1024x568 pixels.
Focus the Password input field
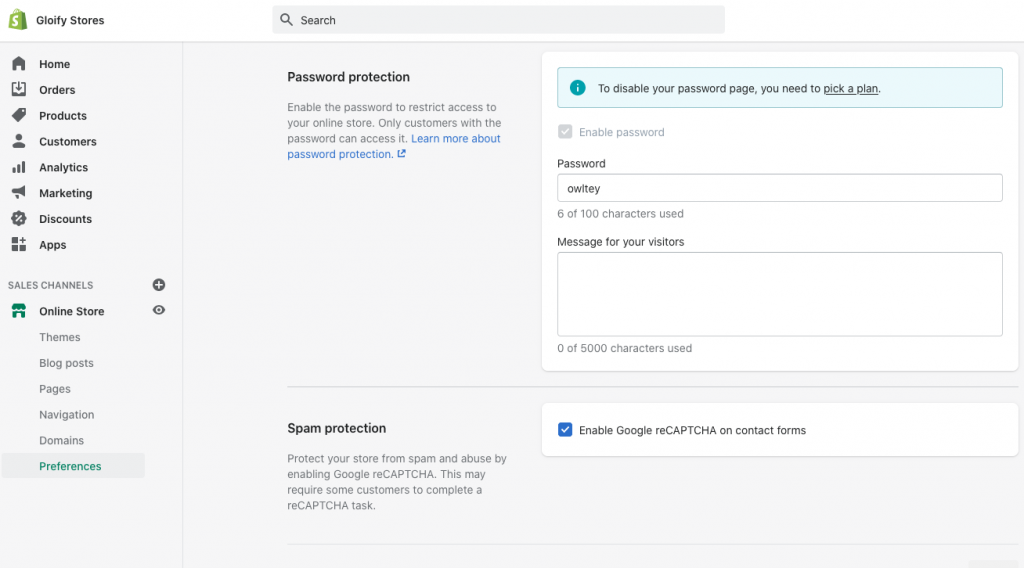coord(780,188)
